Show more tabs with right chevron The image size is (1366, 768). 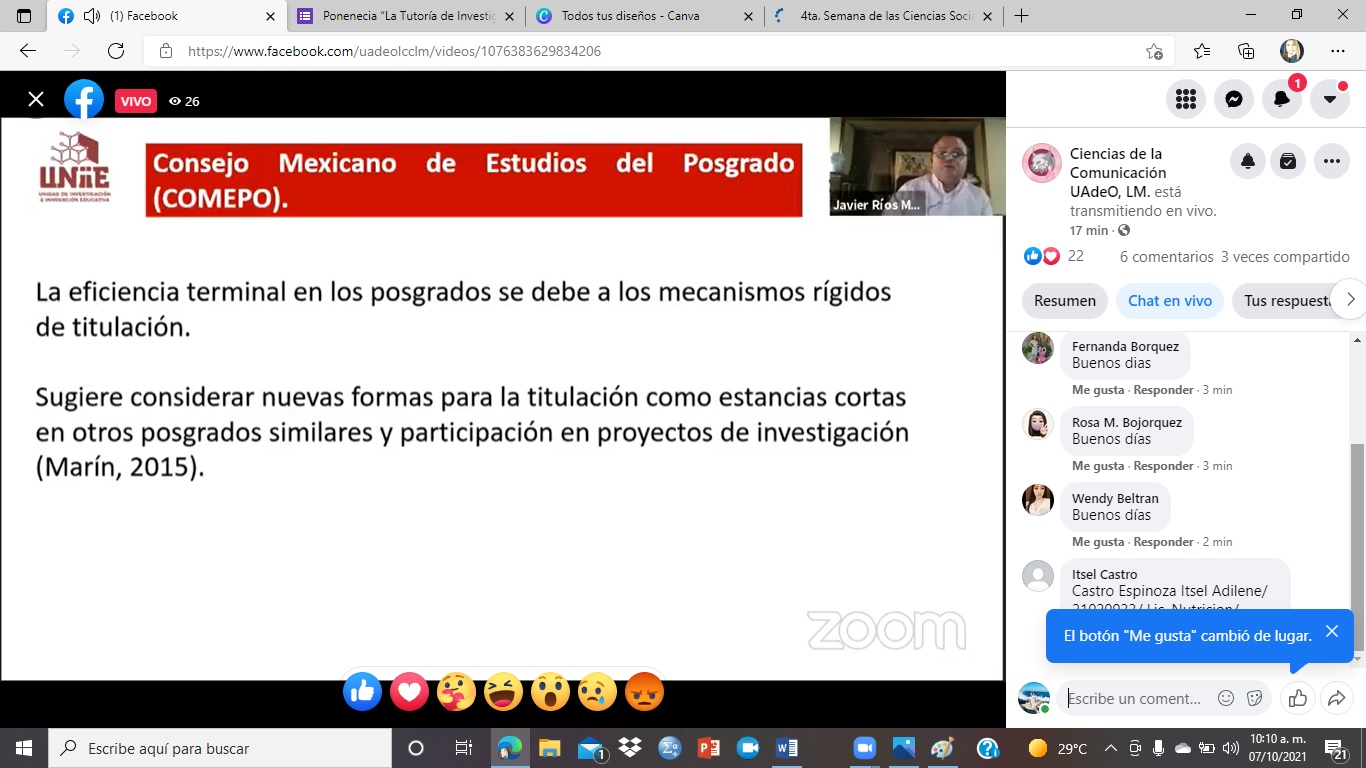coord(1351,299)
